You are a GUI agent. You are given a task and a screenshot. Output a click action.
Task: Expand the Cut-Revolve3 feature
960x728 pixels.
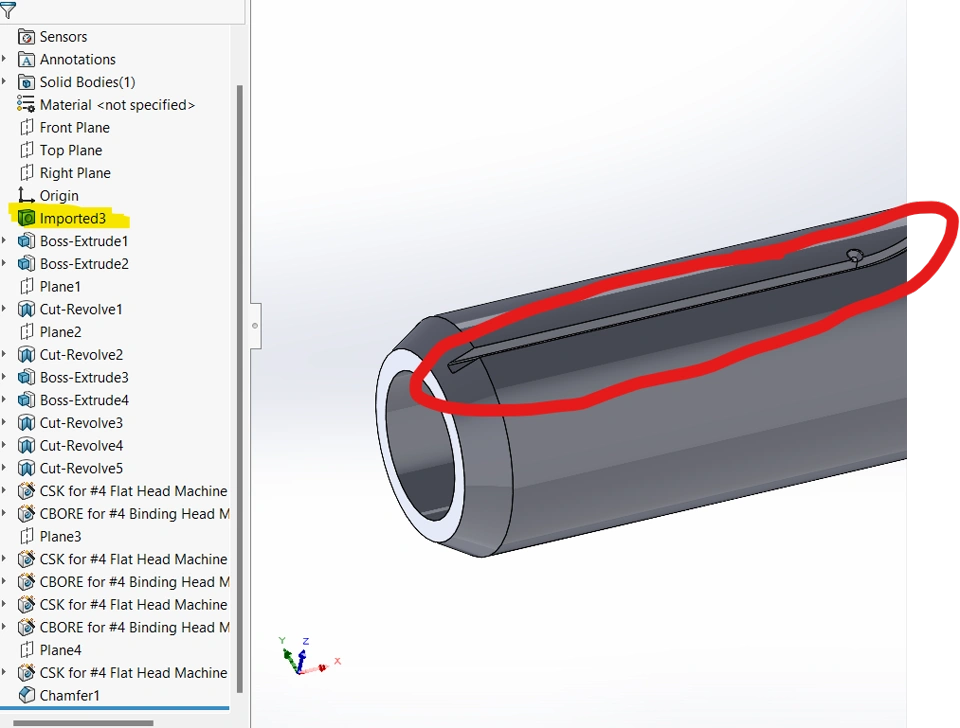click(4, 422)
